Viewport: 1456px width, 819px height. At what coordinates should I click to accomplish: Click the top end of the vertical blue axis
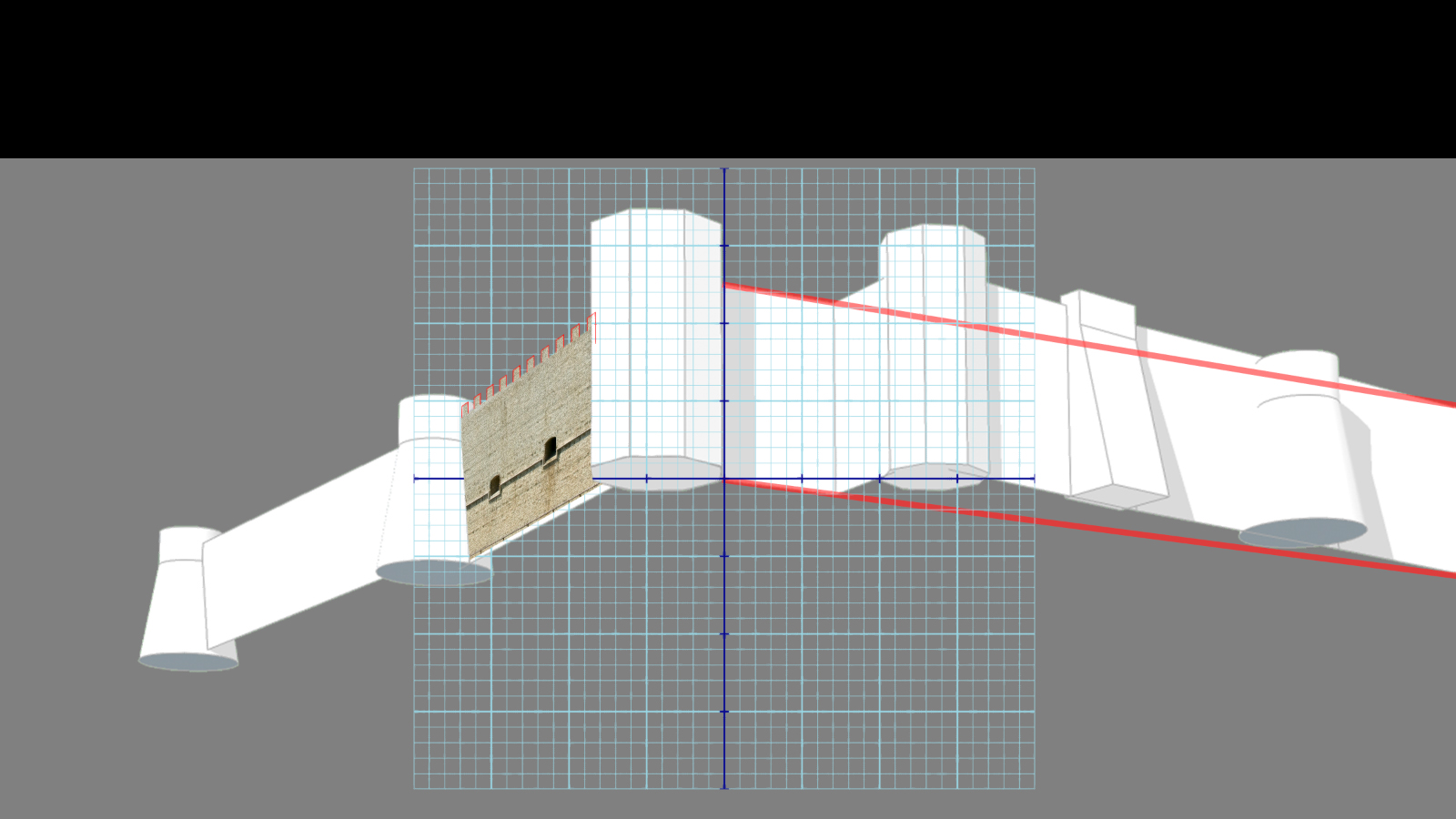tap(724, 170)
